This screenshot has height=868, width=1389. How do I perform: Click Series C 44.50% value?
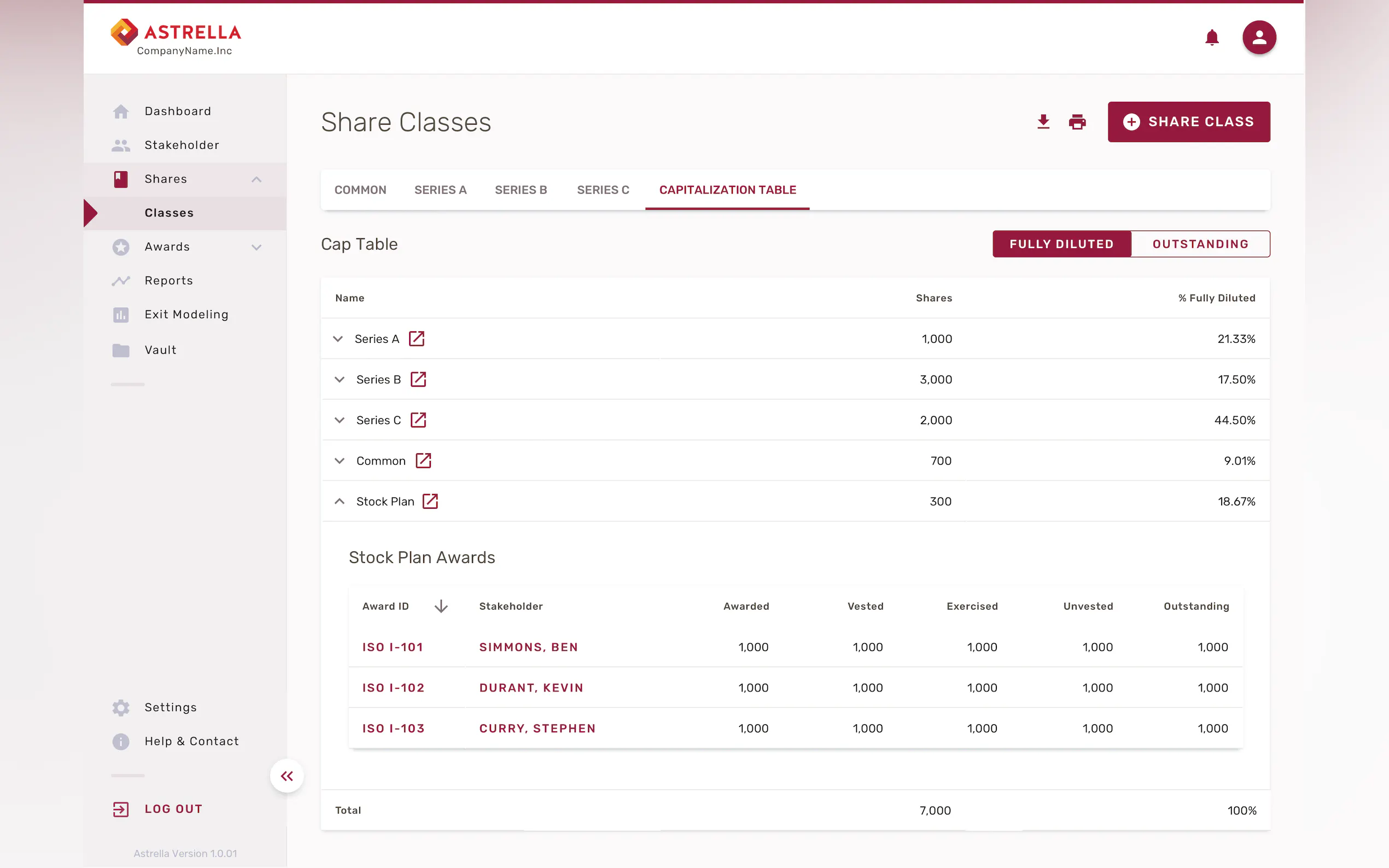1235,420
